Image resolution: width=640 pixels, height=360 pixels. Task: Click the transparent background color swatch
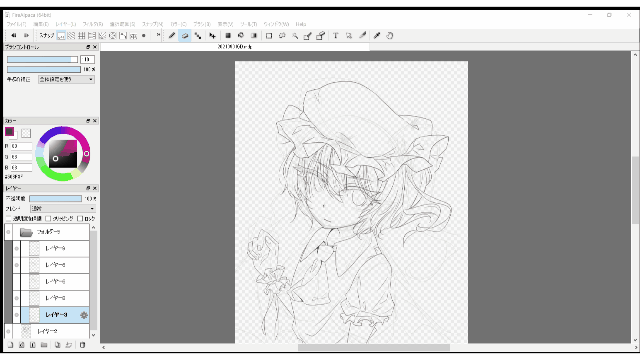(x=26, y=133)
